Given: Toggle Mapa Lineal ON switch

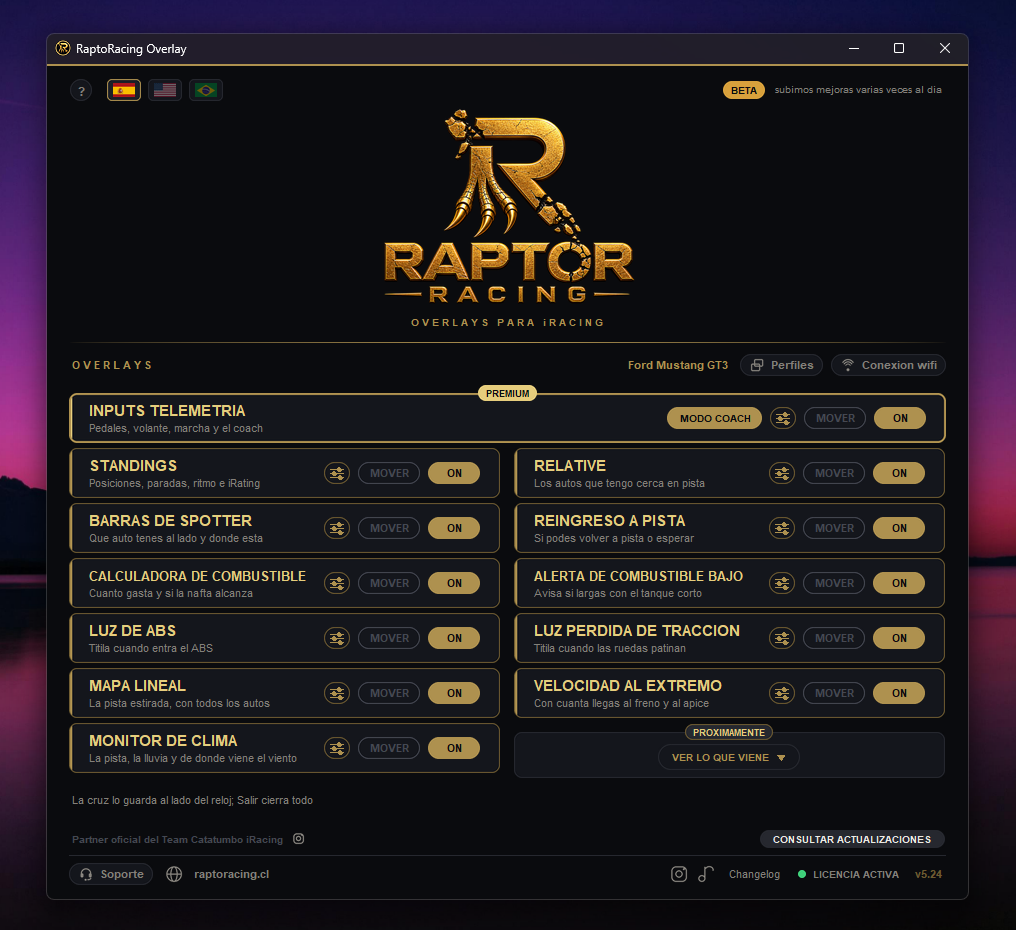Looking at the screenshot, I should tap(454, 693).
